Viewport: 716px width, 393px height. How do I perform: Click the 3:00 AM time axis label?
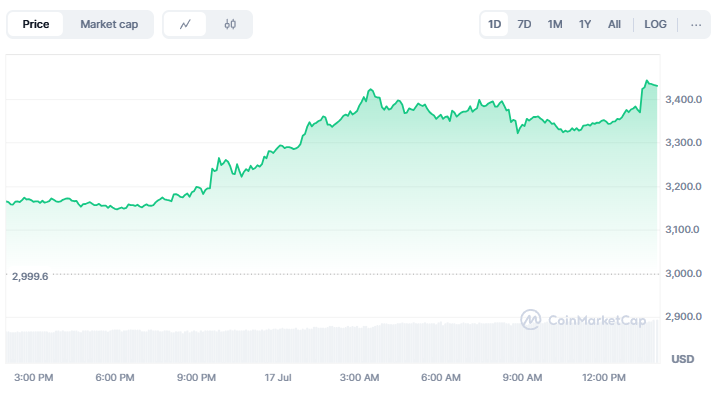(359, 377)
